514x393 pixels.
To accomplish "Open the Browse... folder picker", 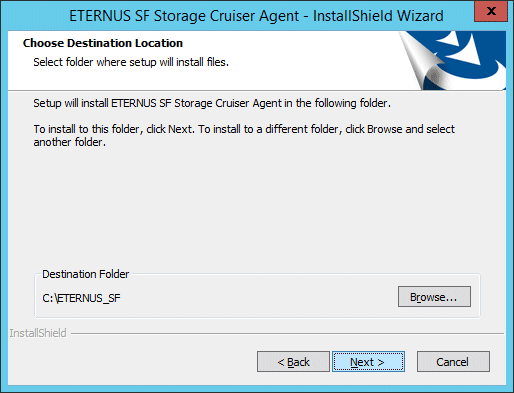I will tap(434, 296).
